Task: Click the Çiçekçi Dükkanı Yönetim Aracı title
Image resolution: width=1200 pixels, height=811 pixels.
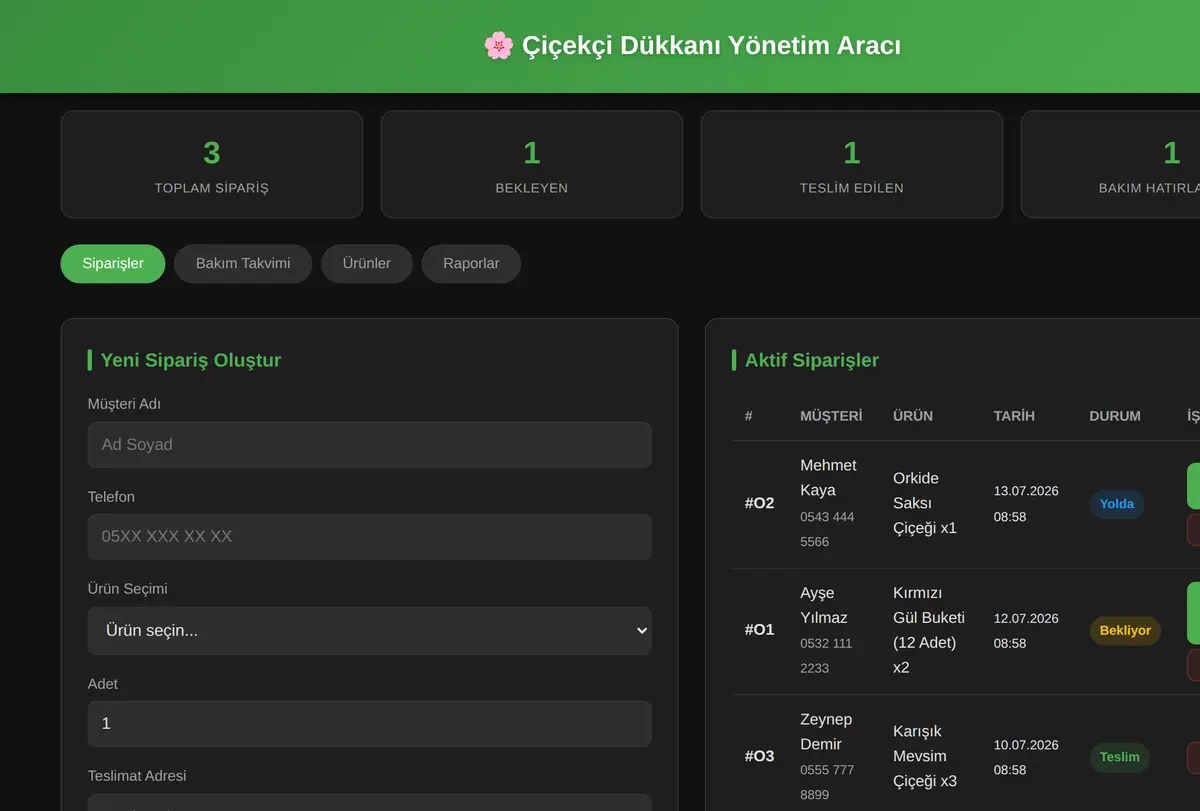Action: tap(711, 46)
